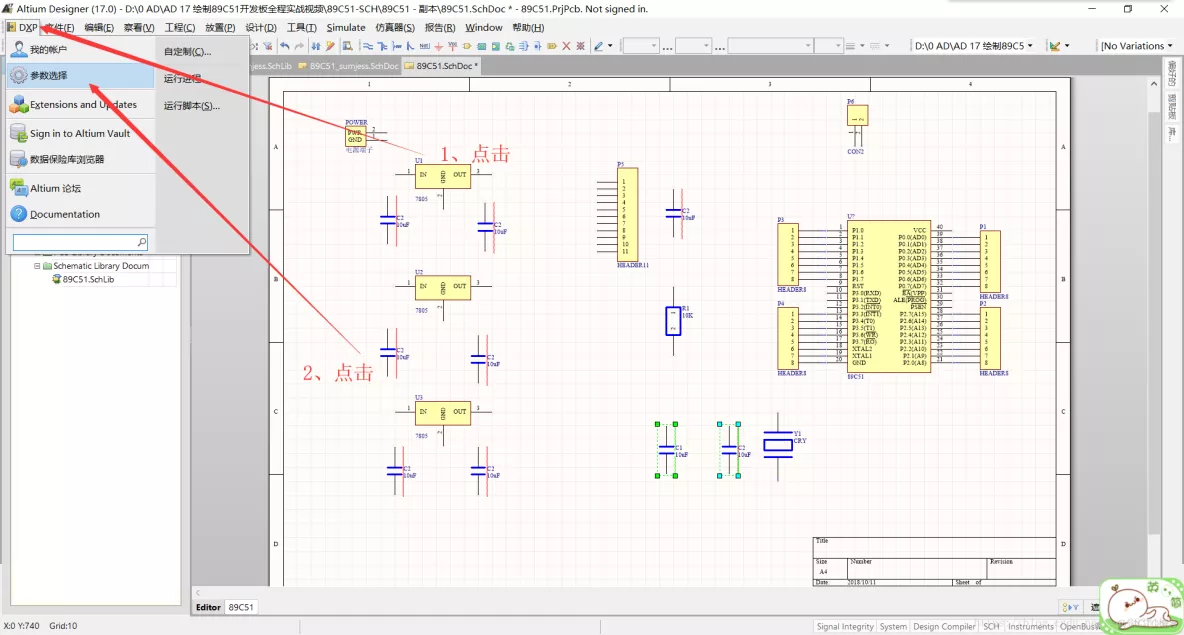The image size is (1184, 635).
Task: Open 我的帐户 in the DXP menu
Action: click(x=80, y=49)
